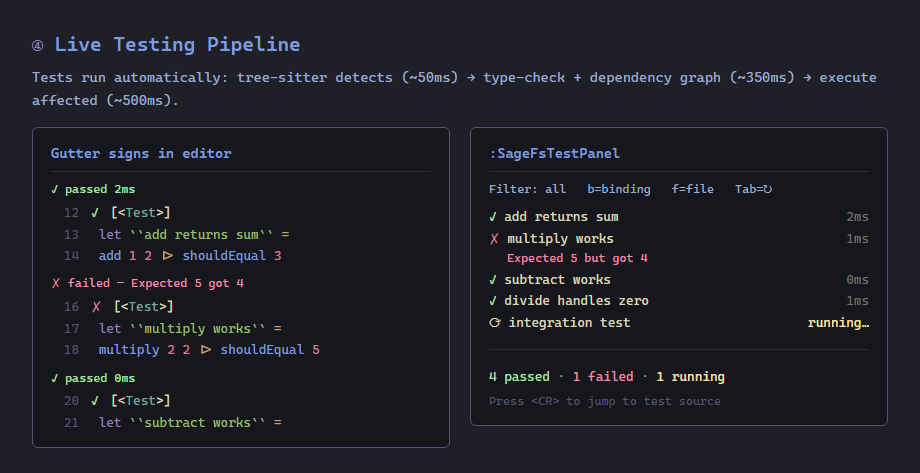The height and width of the screenshot is (473, 920).
Task: Click the ':SageFsTestPanel' title
Action: (x=554, y=154)
